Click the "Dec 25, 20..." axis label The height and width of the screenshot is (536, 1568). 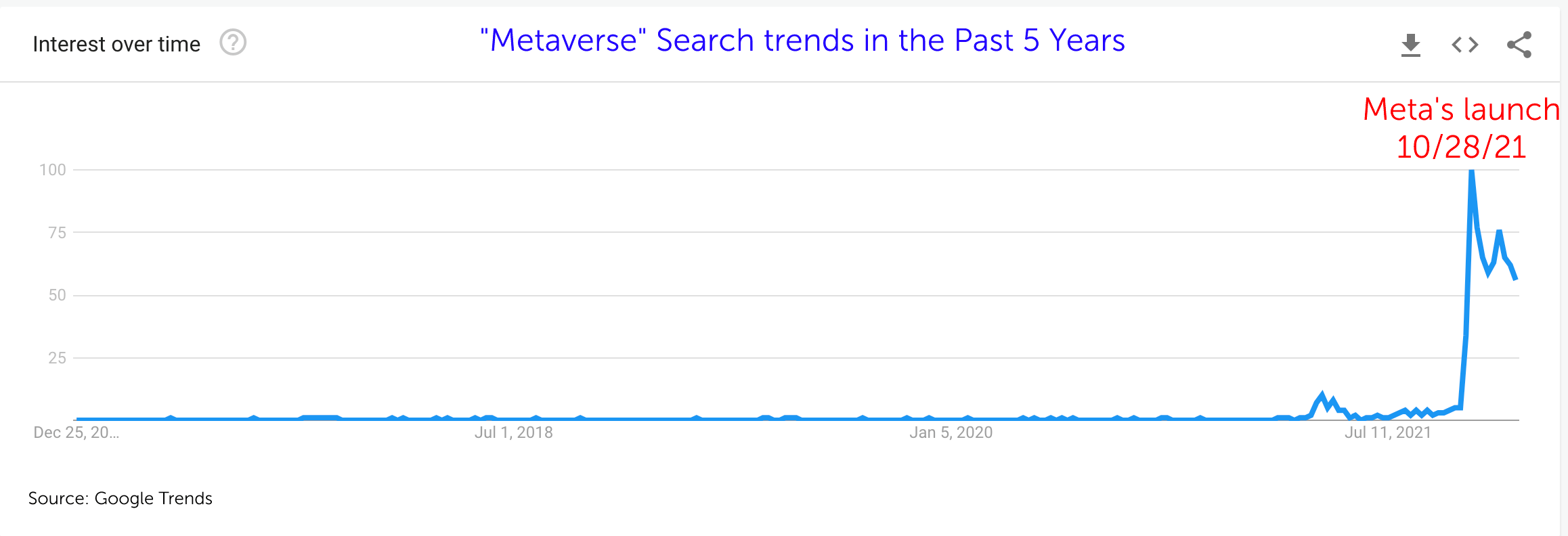pyautogui.click(x=77, y=432)
